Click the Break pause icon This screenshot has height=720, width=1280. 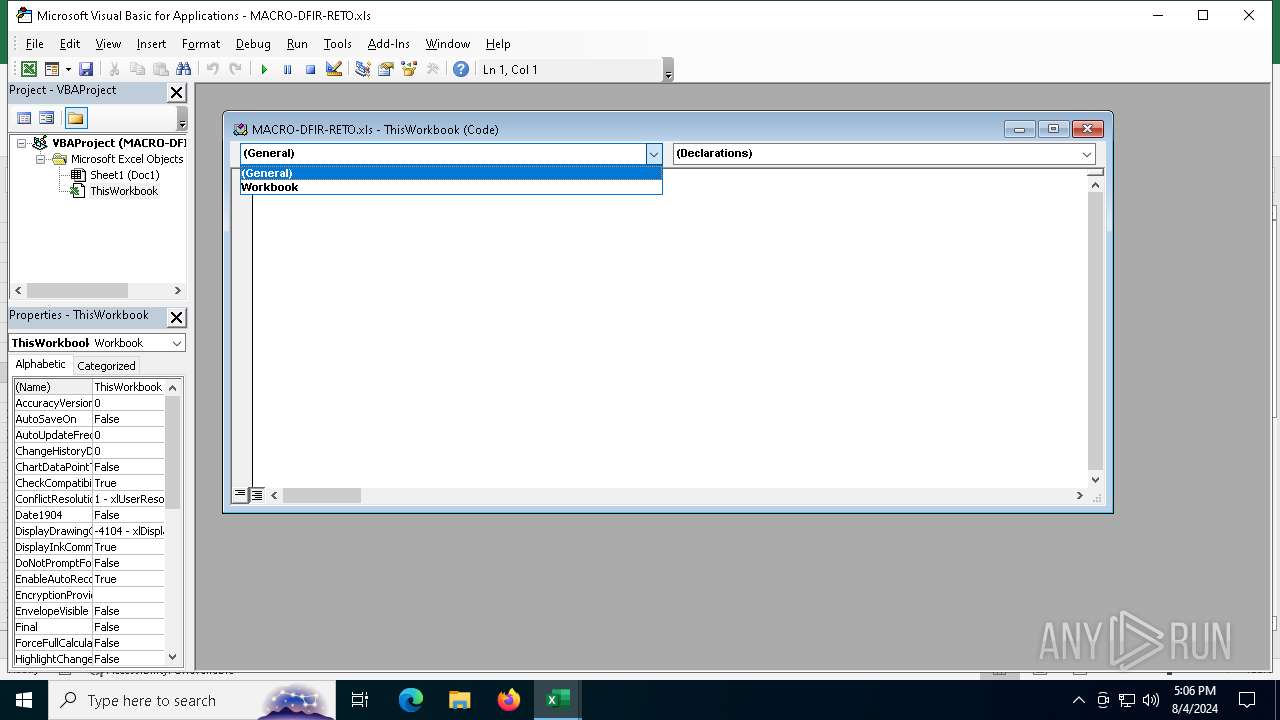tap(287, 69)
